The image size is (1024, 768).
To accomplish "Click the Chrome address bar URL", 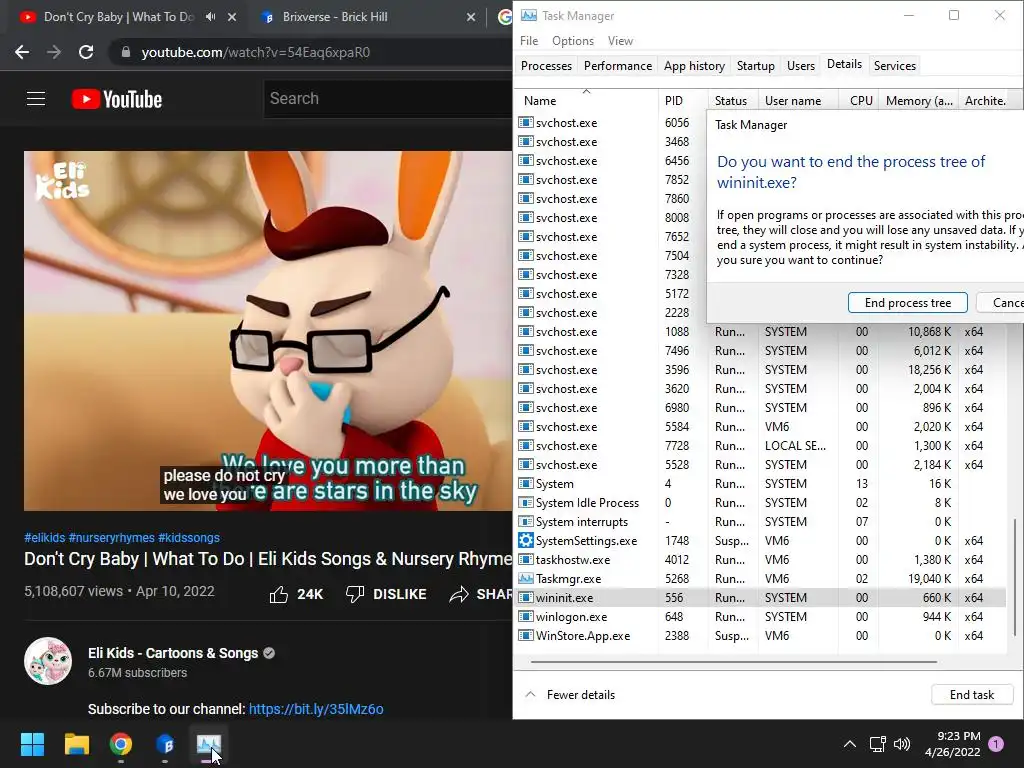I will coord(255,52).
